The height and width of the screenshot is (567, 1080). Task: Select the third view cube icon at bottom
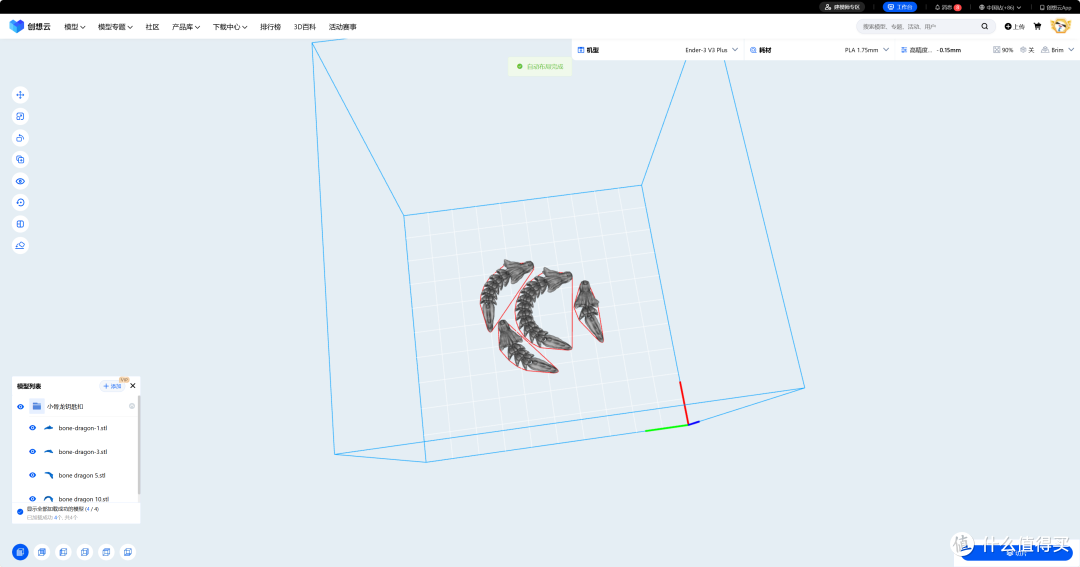click(x=63, y=552)
